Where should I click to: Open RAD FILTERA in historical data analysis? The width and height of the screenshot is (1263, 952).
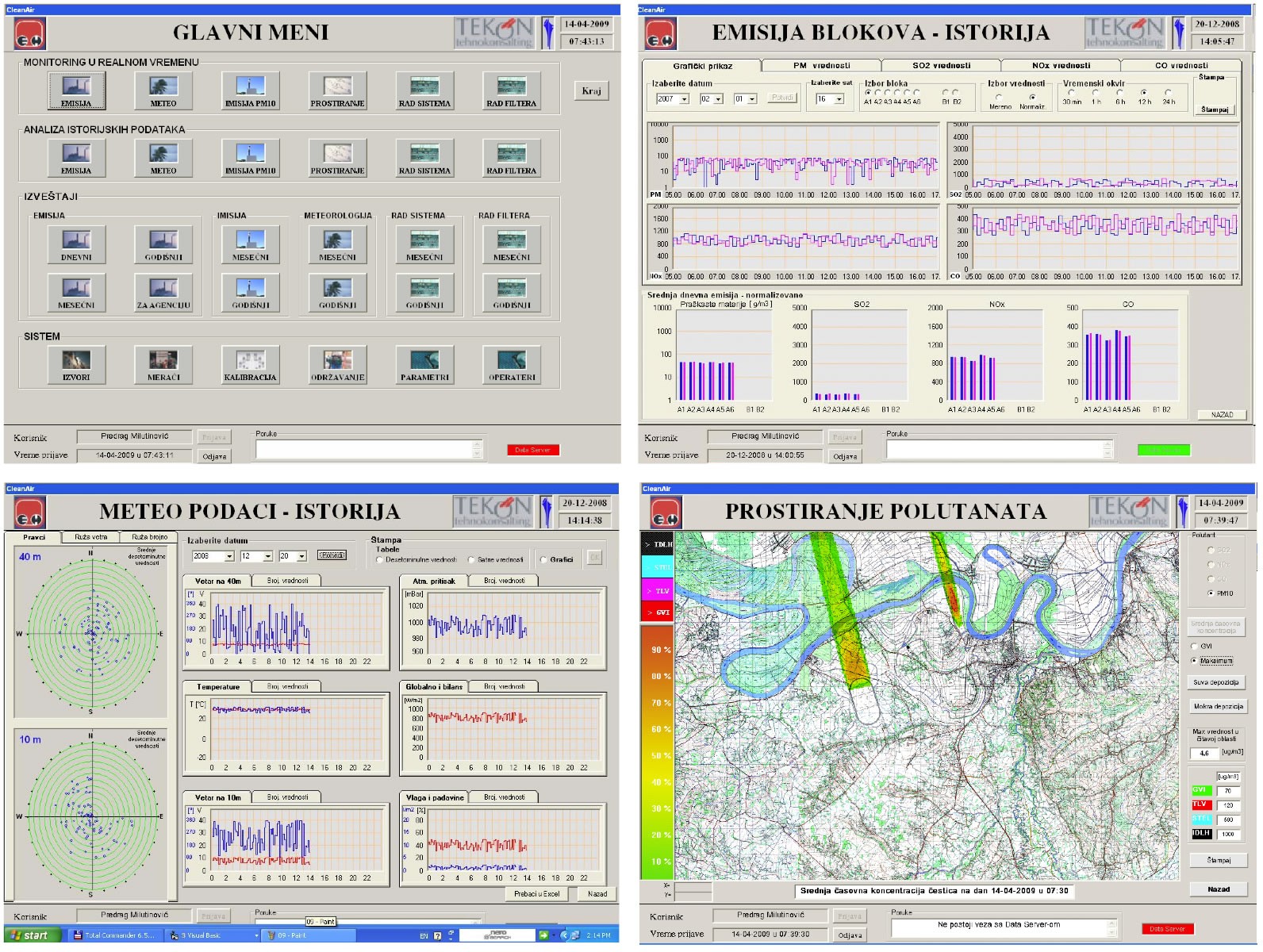pyautogui.click(x=512, y=156)
